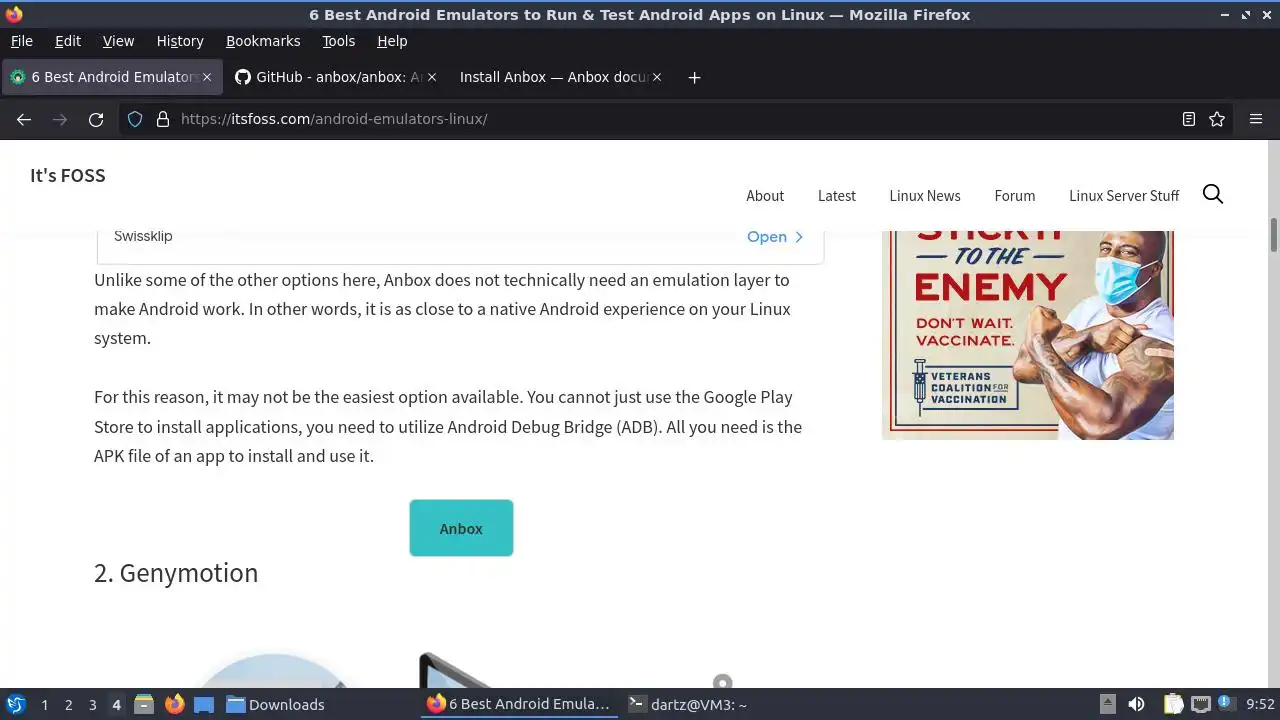Screen dimensions: 1280x720
Task: Open the Help menu
Action: (392, 41)
